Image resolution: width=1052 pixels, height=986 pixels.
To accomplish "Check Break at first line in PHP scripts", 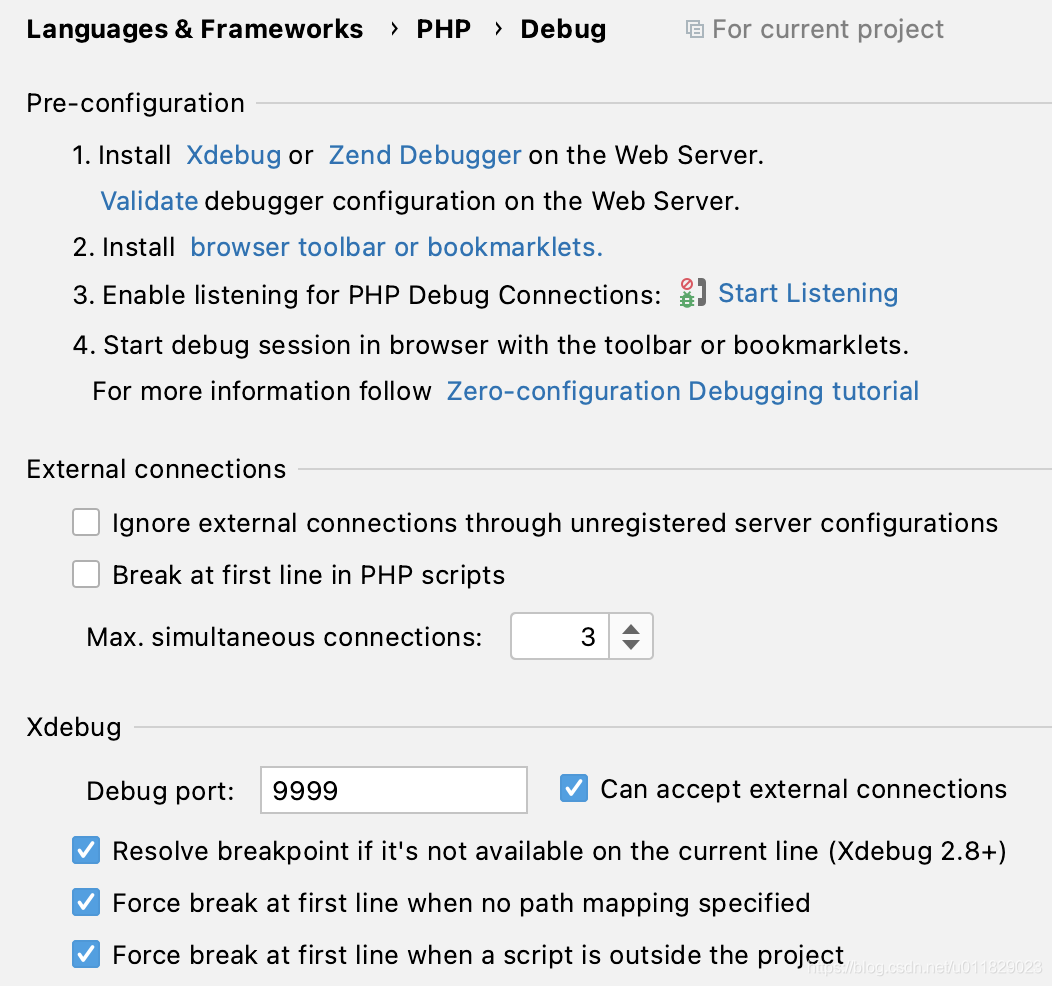I will pyautogui.click(x=87, y=575).
